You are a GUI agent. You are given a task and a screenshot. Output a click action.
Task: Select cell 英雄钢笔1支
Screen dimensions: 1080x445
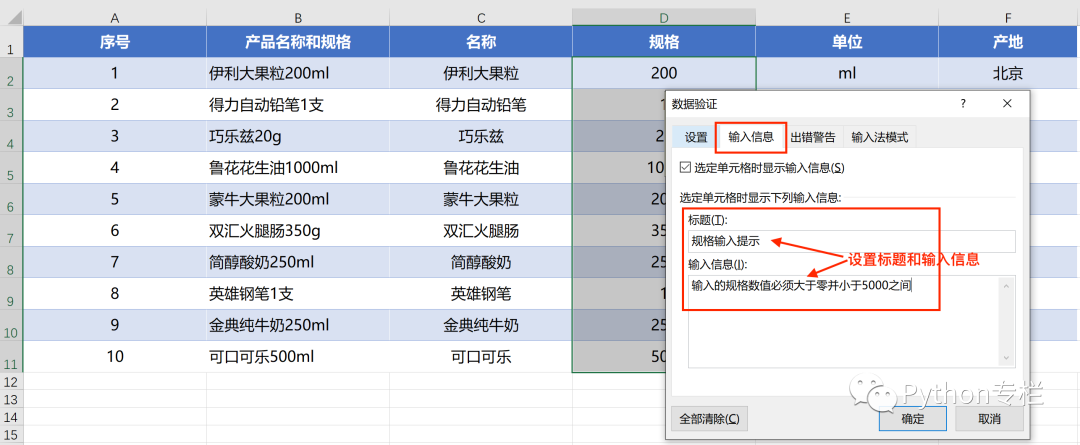[298, 294]
